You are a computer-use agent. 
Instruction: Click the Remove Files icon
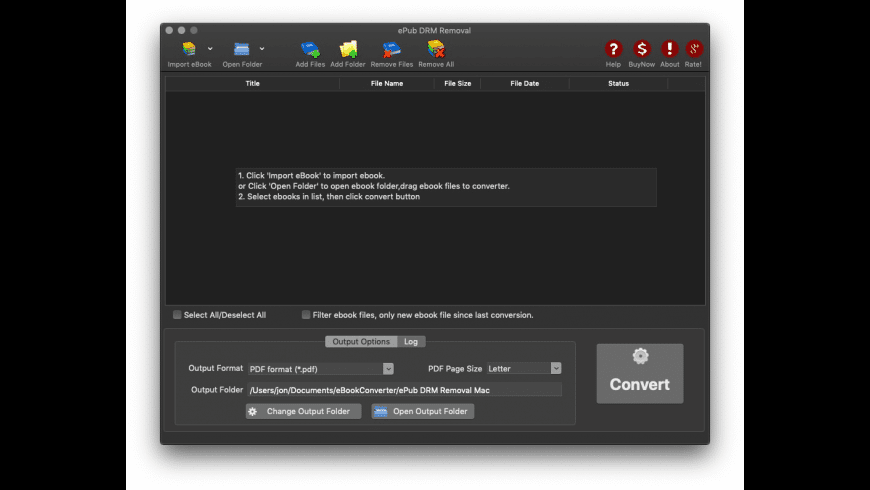[x=391, y=49]
